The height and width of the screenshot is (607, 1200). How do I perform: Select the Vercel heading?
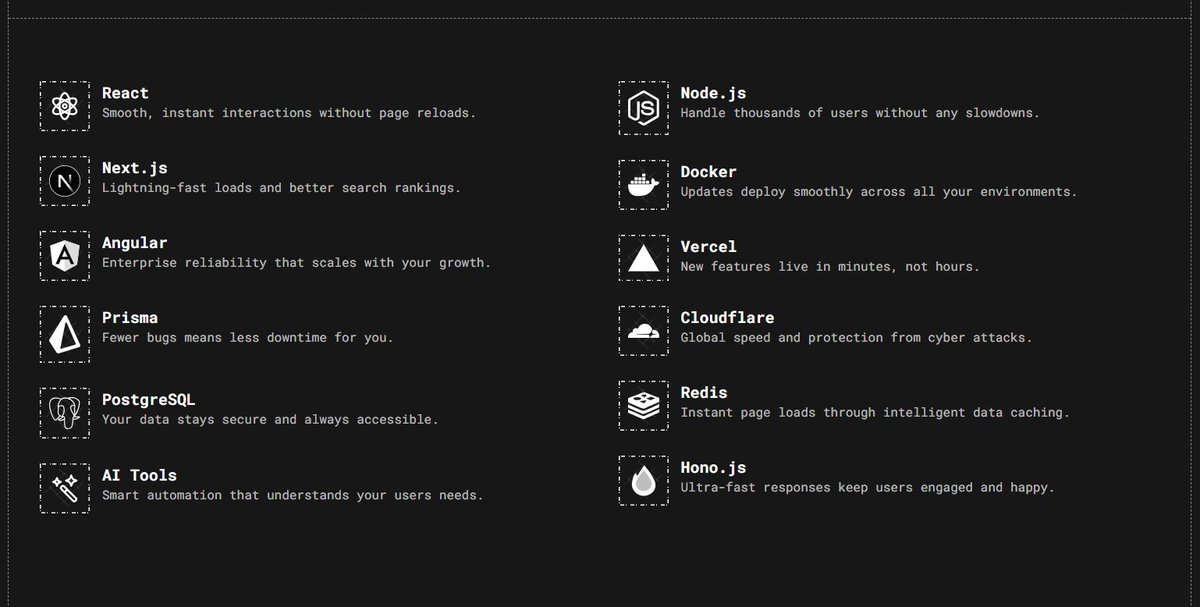(x=708, y=247)
